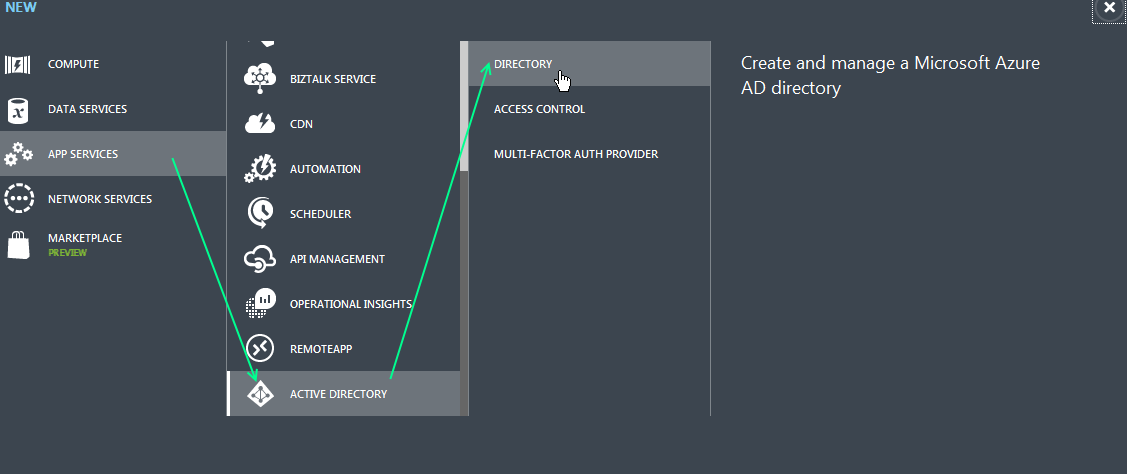Click the API Management cloud icon

coord(259,259)
